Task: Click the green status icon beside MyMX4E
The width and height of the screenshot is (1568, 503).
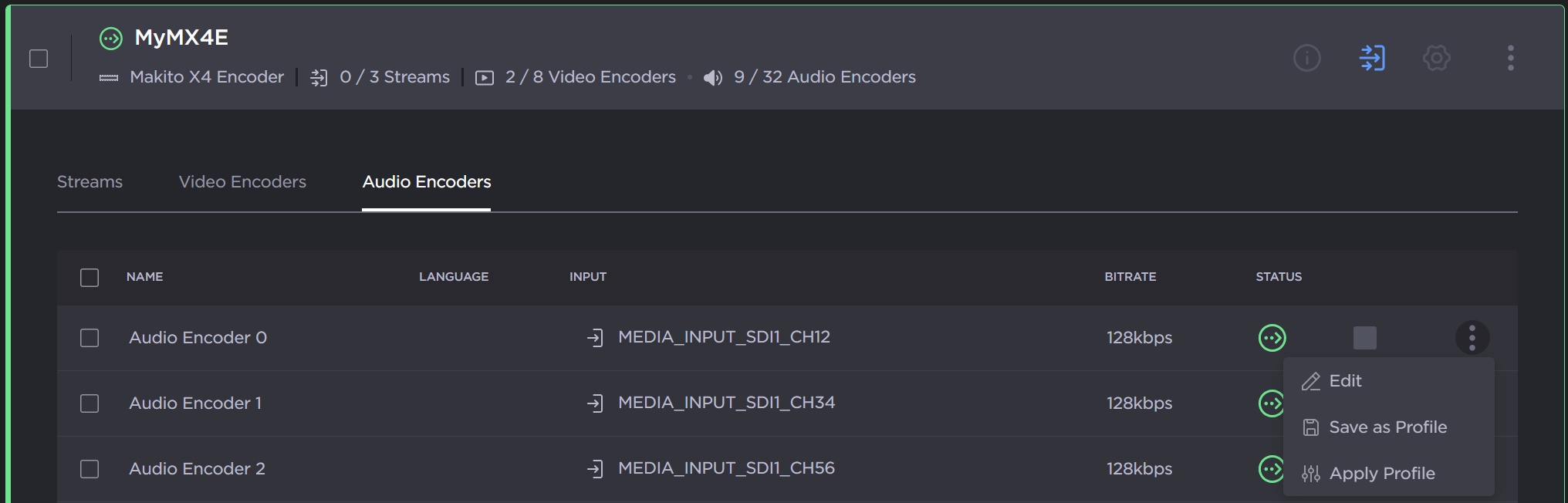Action: pos(111,38)
